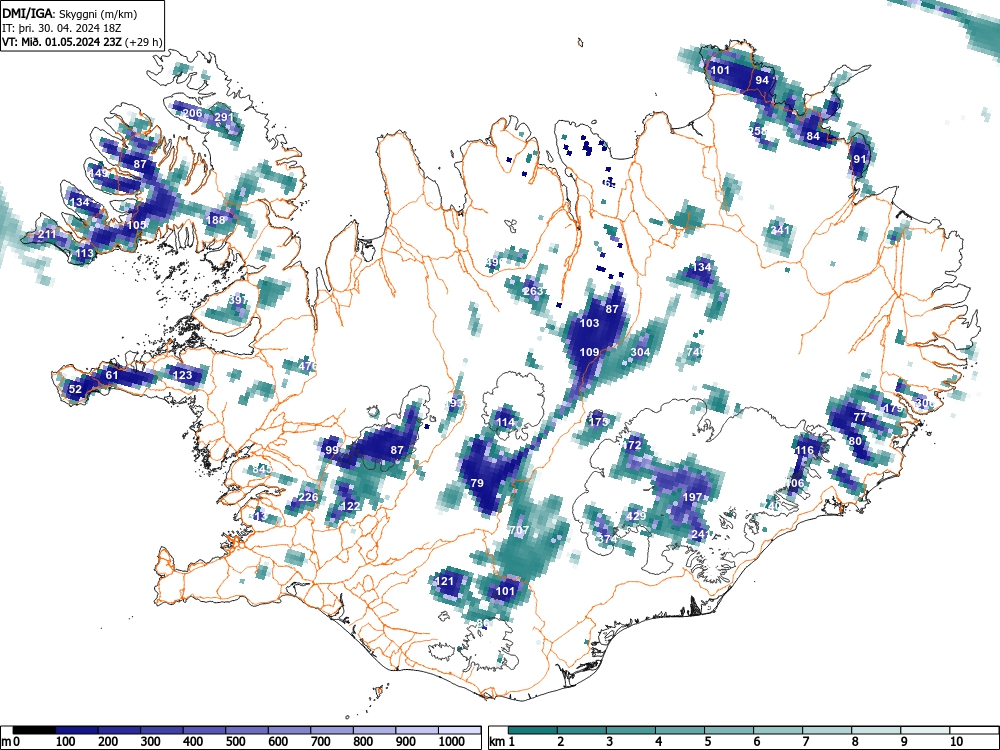Click the visibility value '109' on the map
The height and width of the screenshot is (750, 1000).
tap(589, 352)
